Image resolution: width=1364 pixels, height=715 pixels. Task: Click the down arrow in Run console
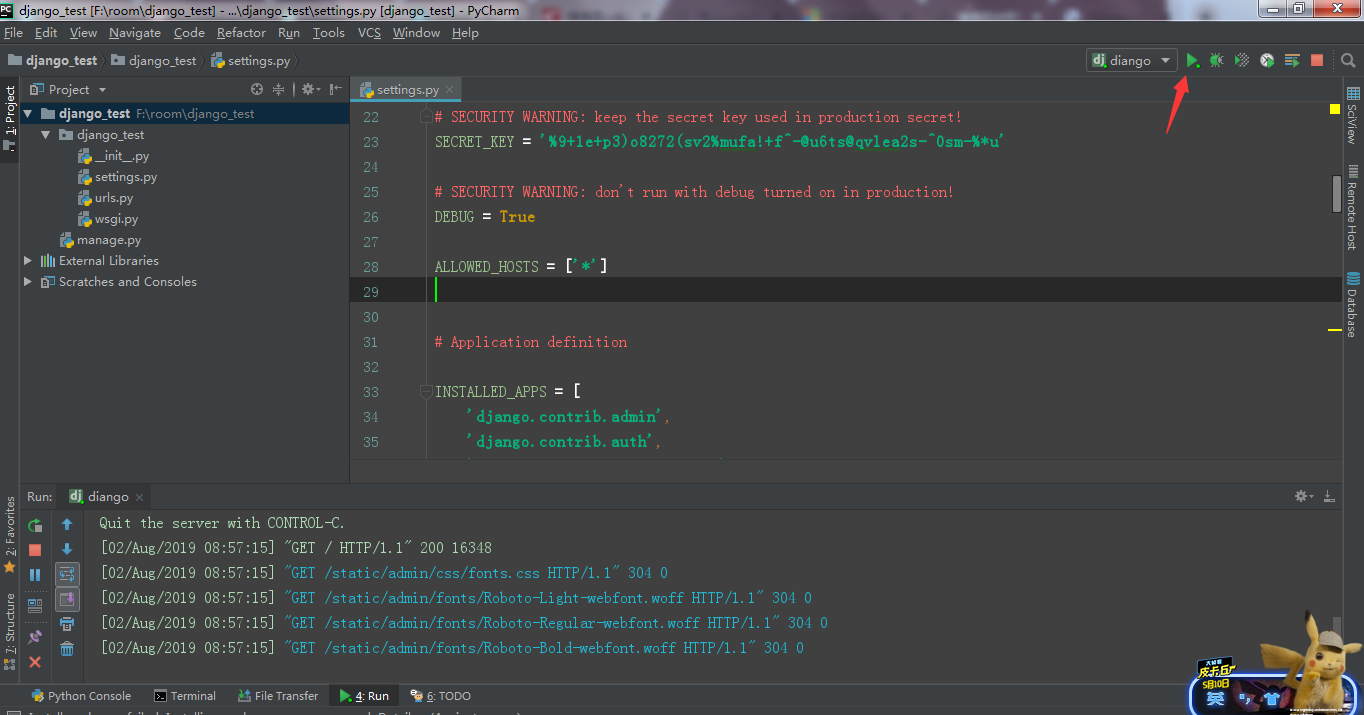(x=67, y=549)
